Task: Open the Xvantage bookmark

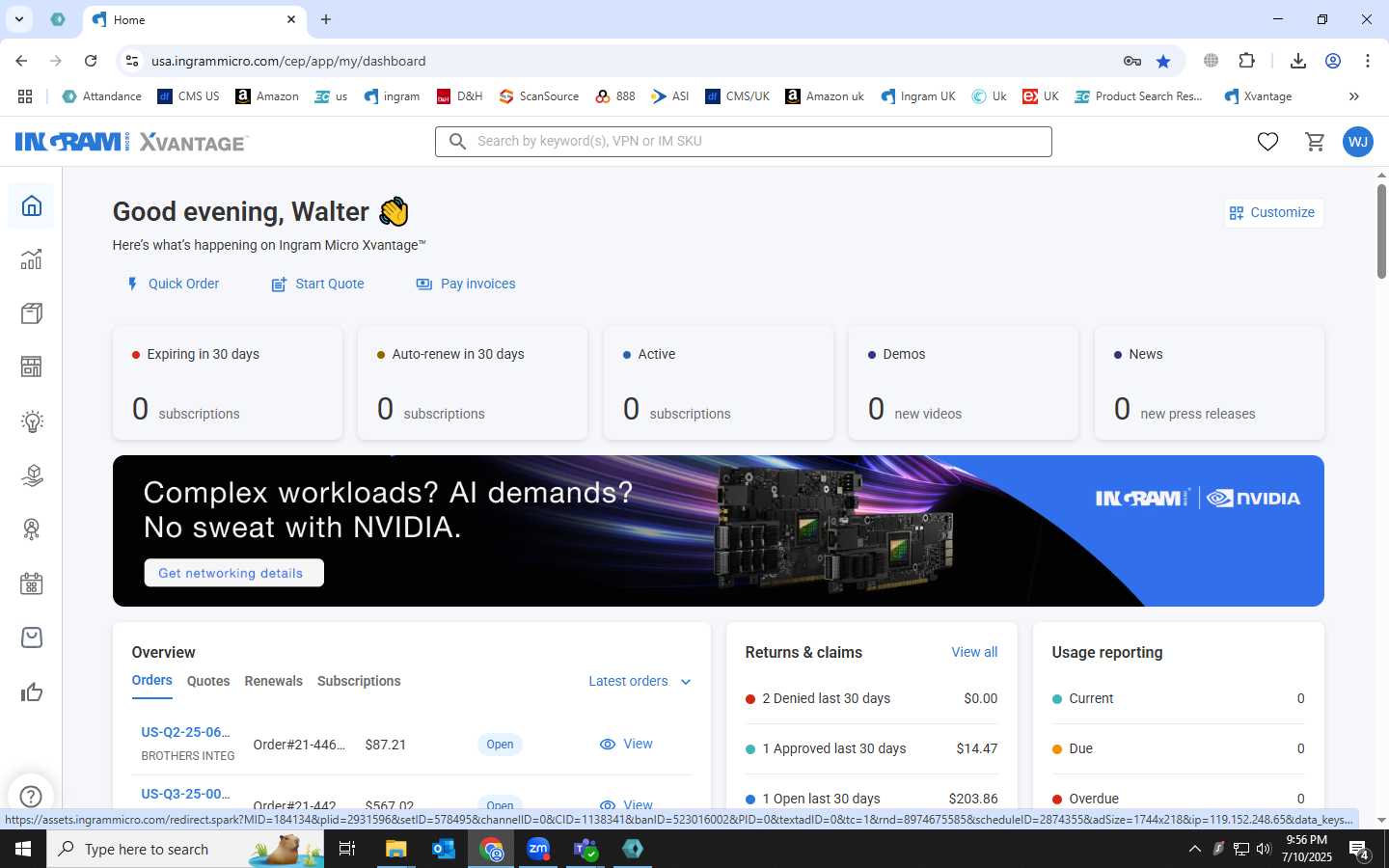Action: (x=1258, y=96)
